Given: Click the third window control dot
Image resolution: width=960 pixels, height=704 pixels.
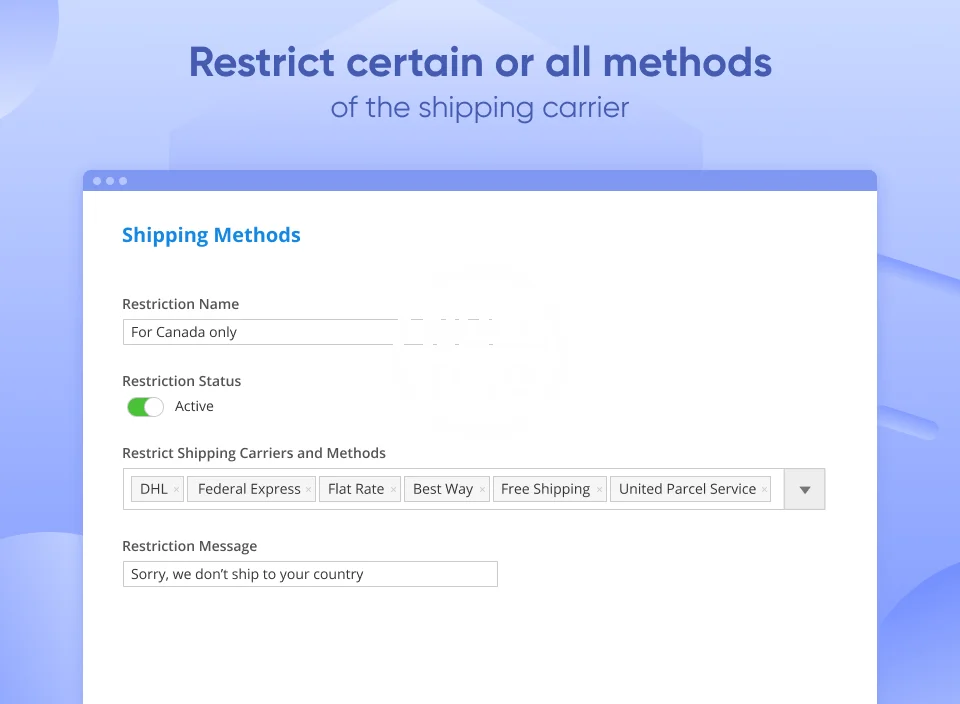Looking at the screenshot, I should coord(123,181).
